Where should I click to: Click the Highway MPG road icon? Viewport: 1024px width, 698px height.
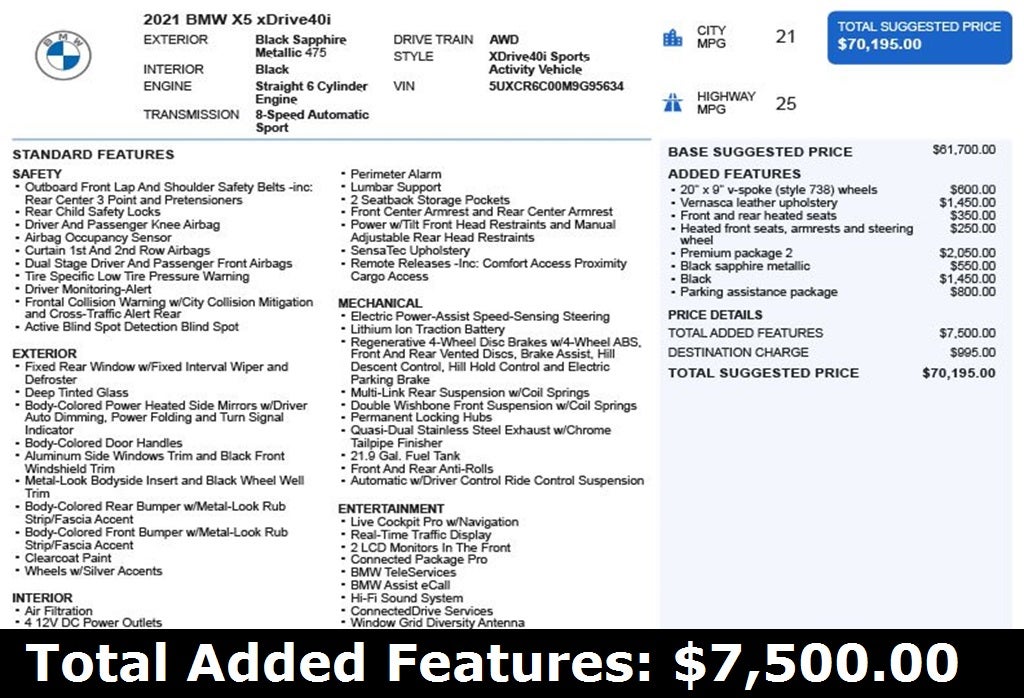(672, 103)
